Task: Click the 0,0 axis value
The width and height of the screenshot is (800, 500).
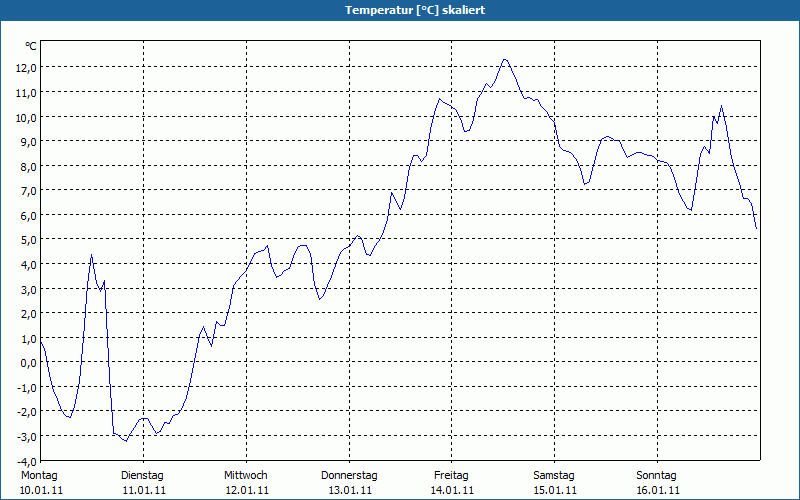Action: 29,363
